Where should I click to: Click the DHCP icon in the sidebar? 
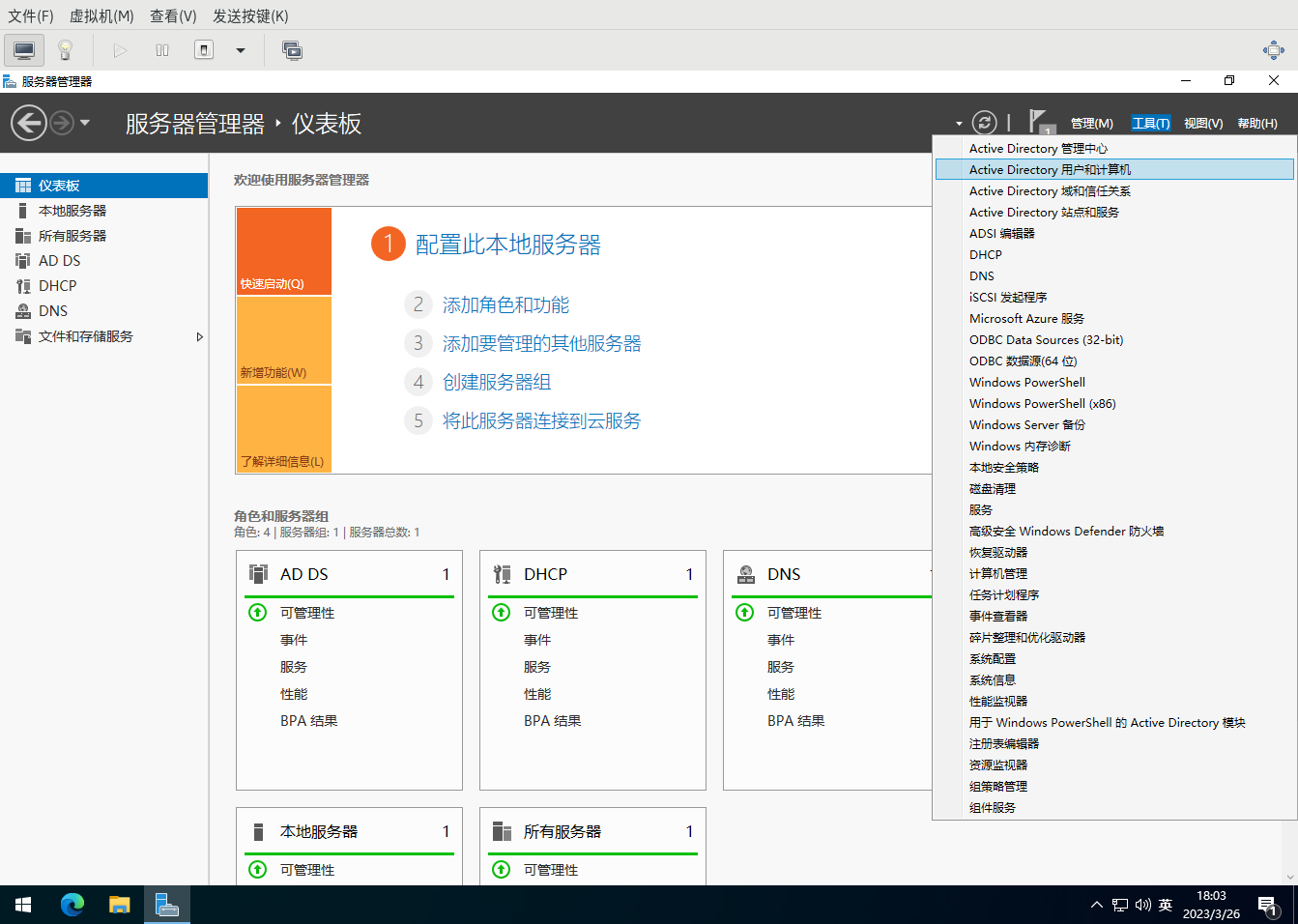(x=22, y=286)
